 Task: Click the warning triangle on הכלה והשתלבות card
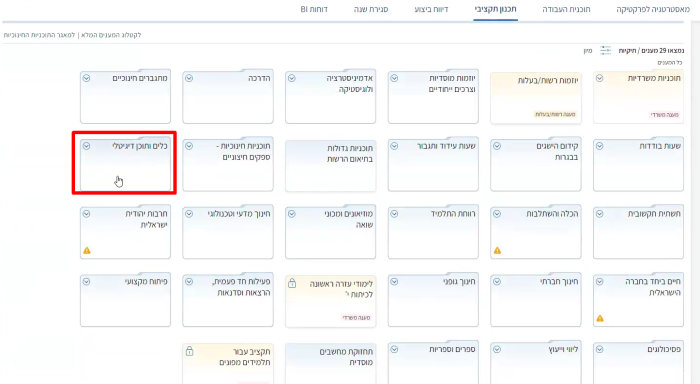(x=497, y=250)
